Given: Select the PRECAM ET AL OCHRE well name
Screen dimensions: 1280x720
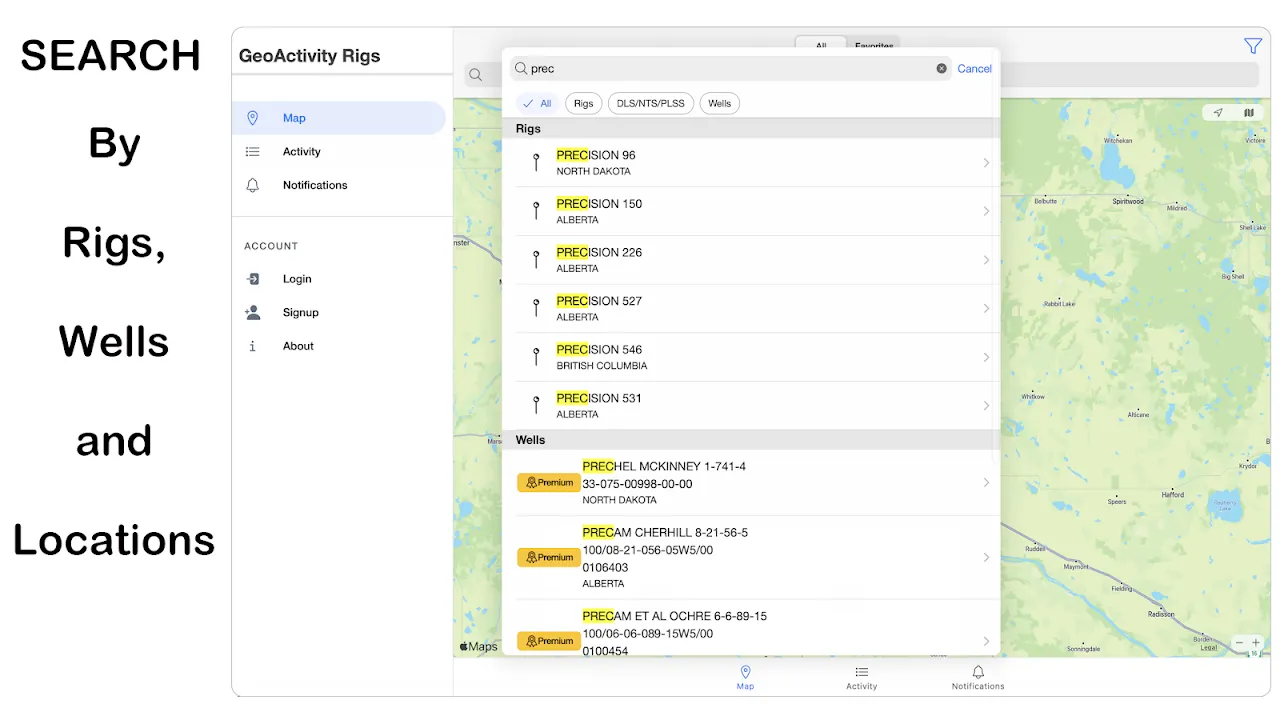Looking at the screenshot, I should coord(675,616).
